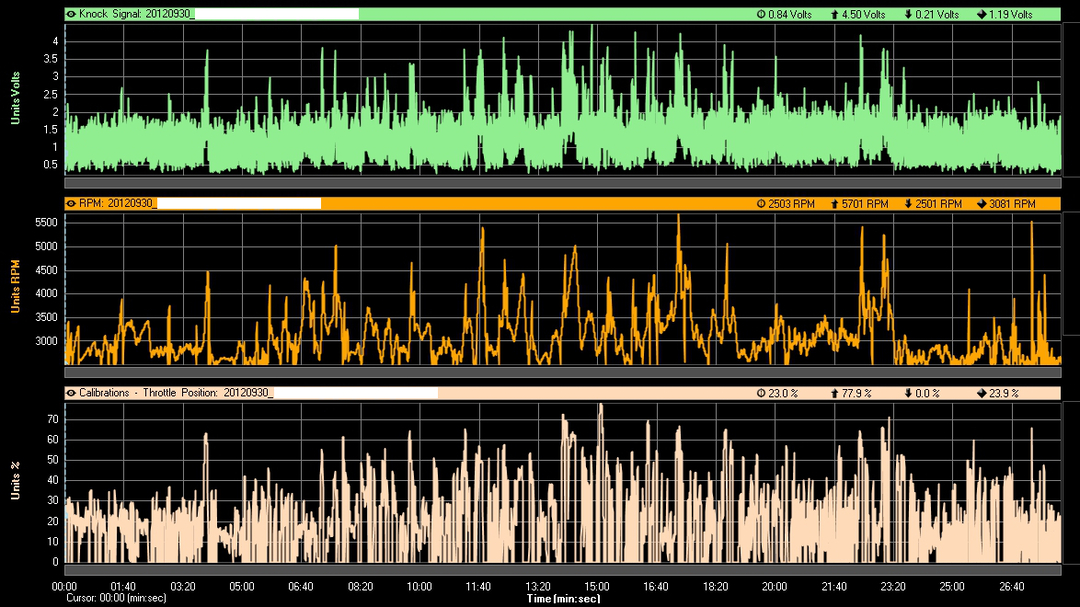Click the 5701 RPM maximum value readout
This screenshot has height=607, width=1080.
pos(865,203)
